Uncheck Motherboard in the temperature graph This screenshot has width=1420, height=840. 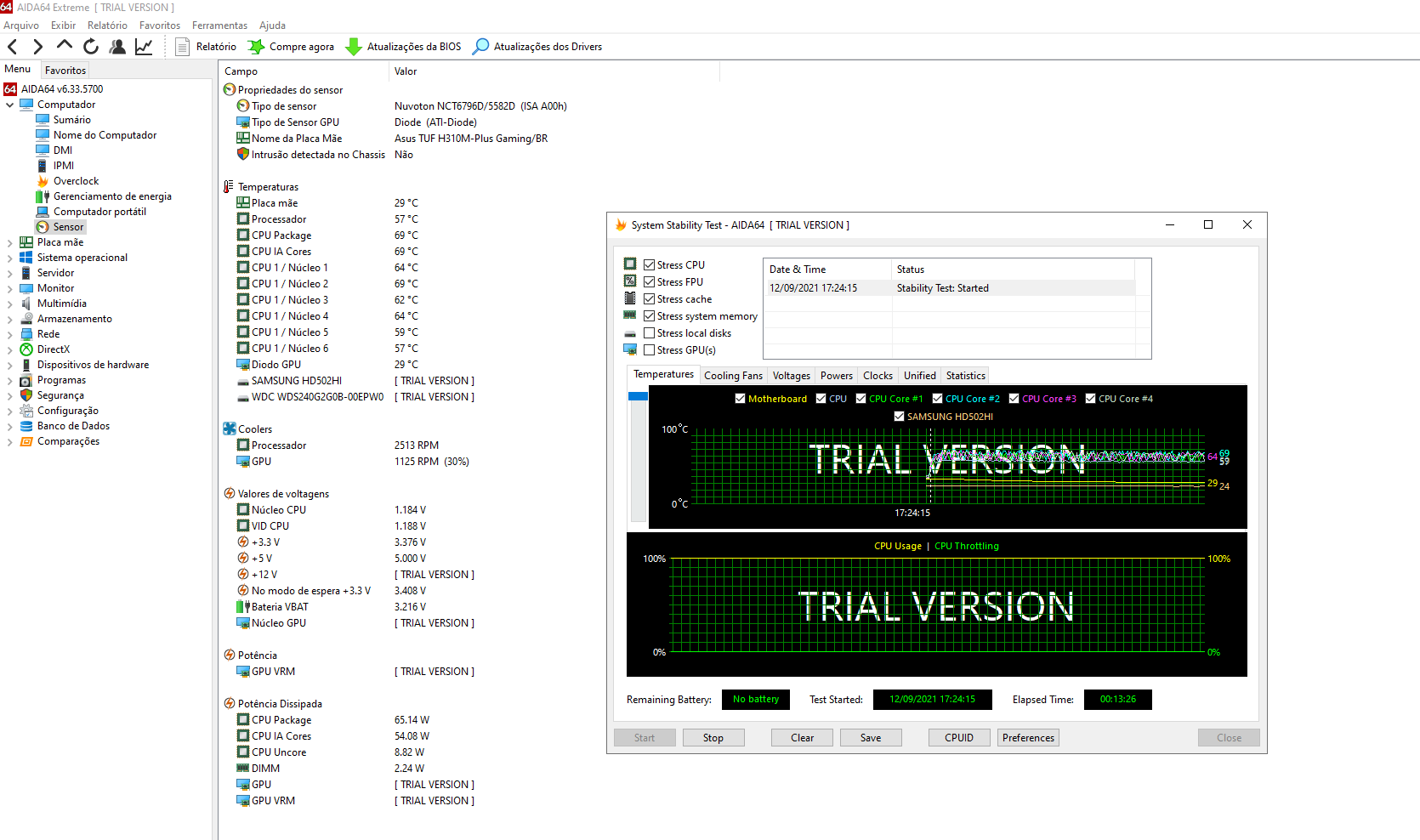[x=740, y=399]
